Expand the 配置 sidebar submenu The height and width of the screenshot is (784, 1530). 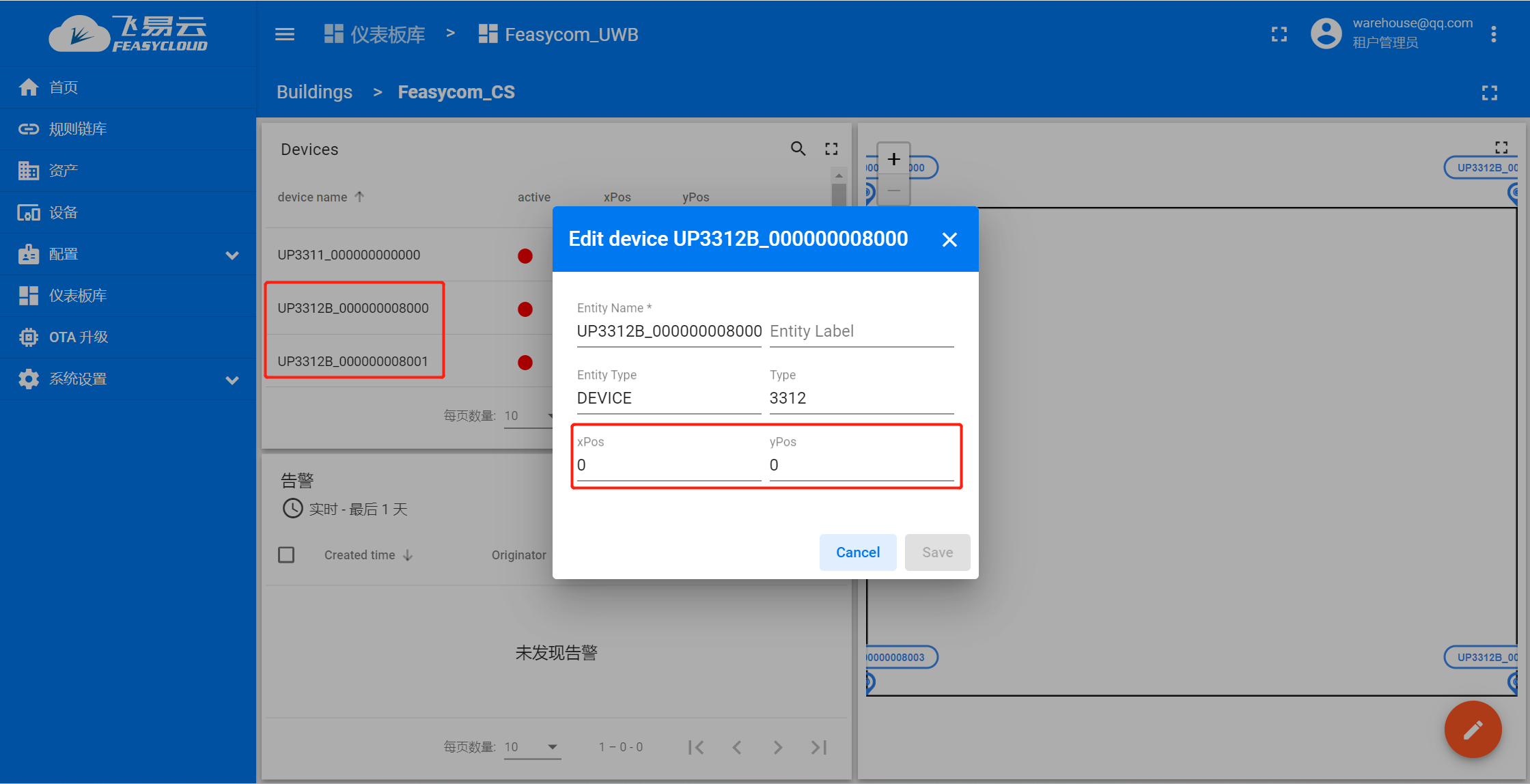point(232,255)
